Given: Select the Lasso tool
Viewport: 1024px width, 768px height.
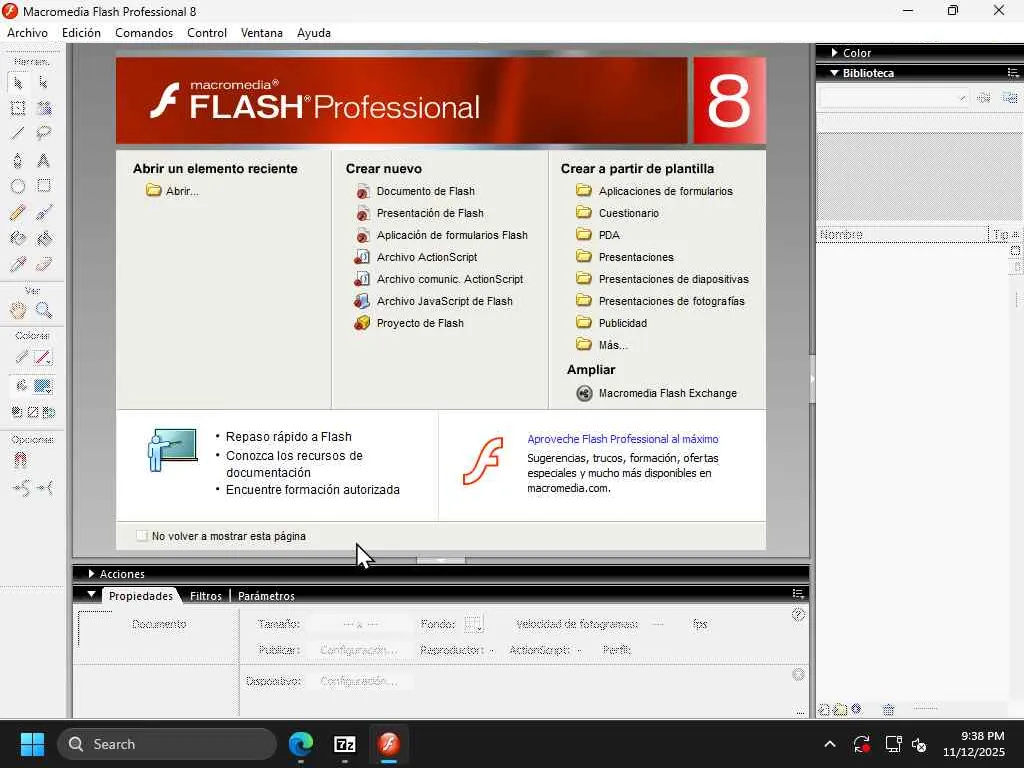Looking at the screenshot, I should click(43, 134).
